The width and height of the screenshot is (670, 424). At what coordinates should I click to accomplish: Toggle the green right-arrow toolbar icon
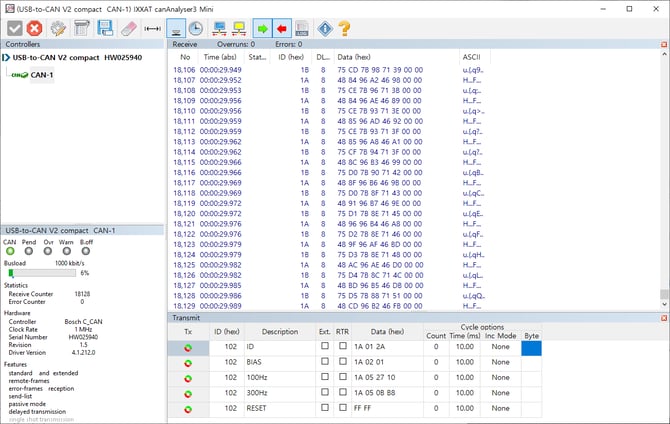click(x=261, y=28)
